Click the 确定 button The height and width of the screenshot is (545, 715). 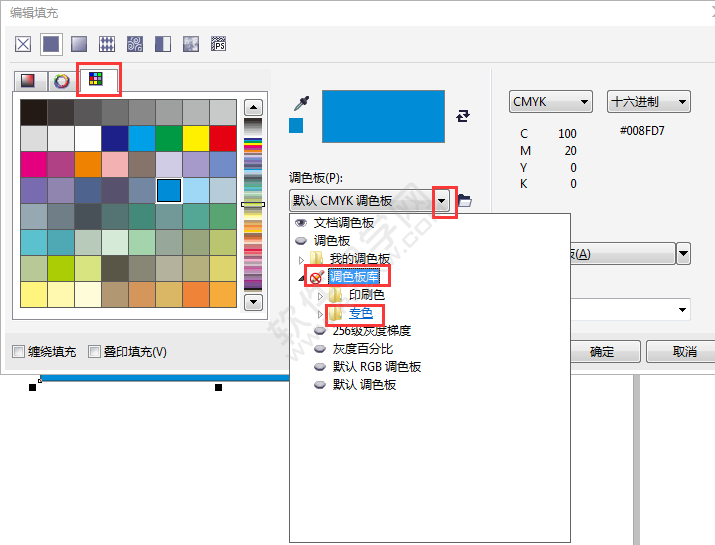tap(601, 352)
